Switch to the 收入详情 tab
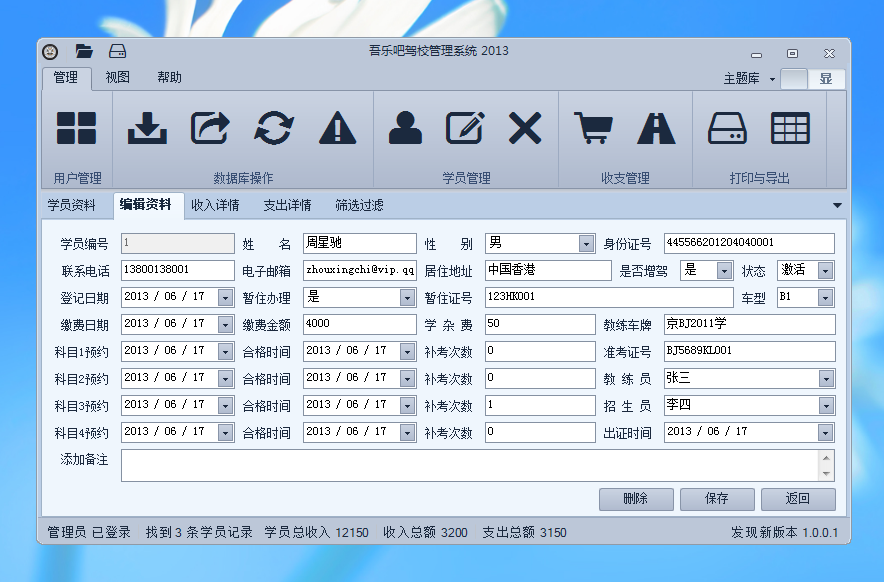 coord(215,205)
